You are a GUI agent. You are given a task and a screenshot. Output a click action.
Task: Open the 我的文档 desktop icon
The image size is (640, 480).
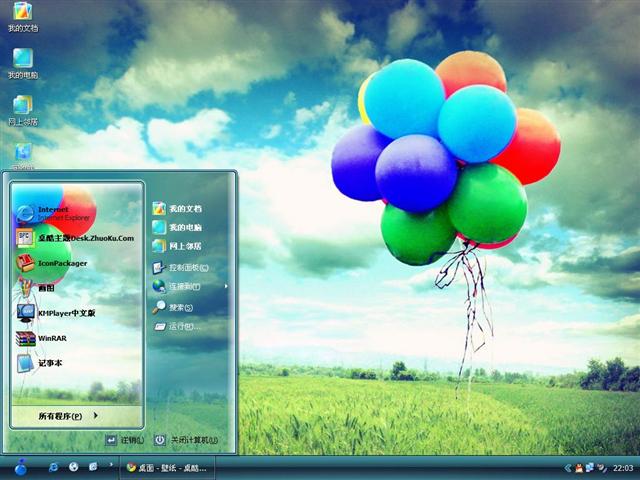pos(23,16)
